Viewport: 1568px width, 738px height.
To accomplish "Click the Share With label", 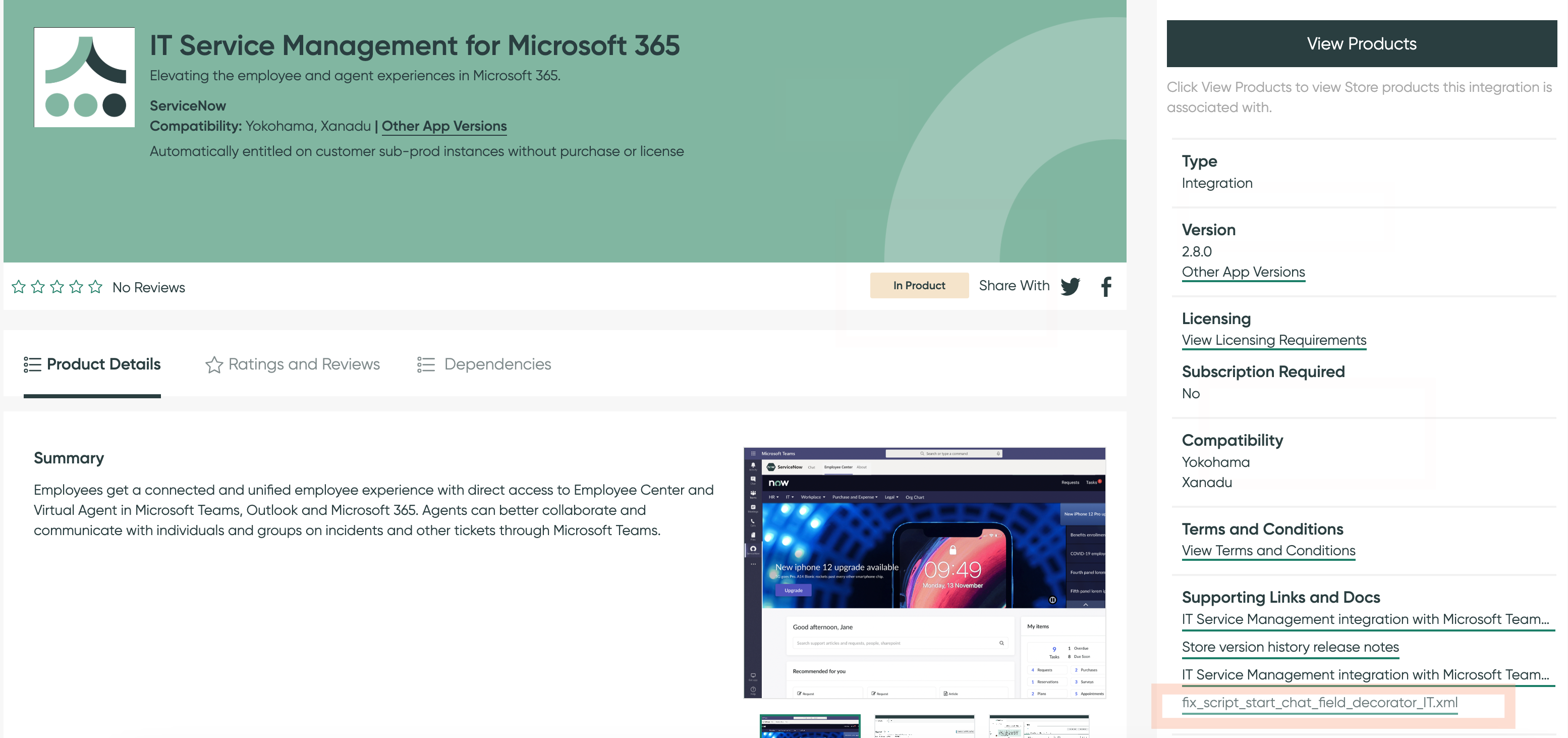I will tap(1014, 286).
